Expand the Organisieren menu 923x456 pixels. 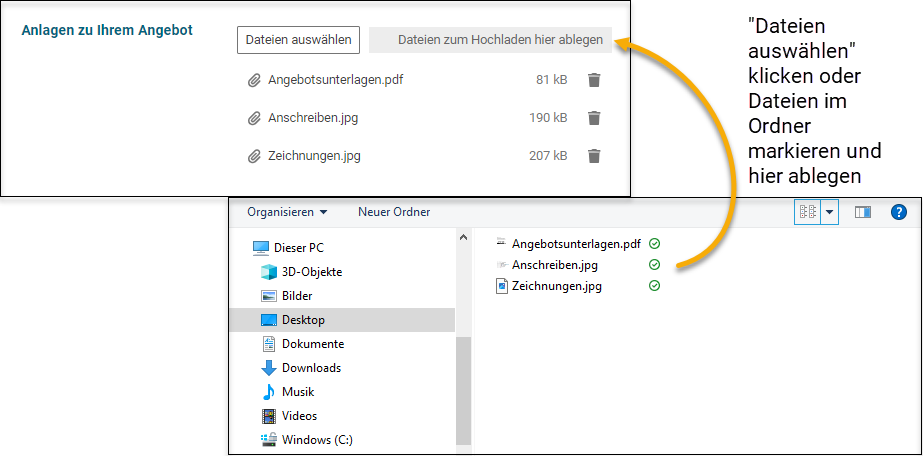coord(287,212)
